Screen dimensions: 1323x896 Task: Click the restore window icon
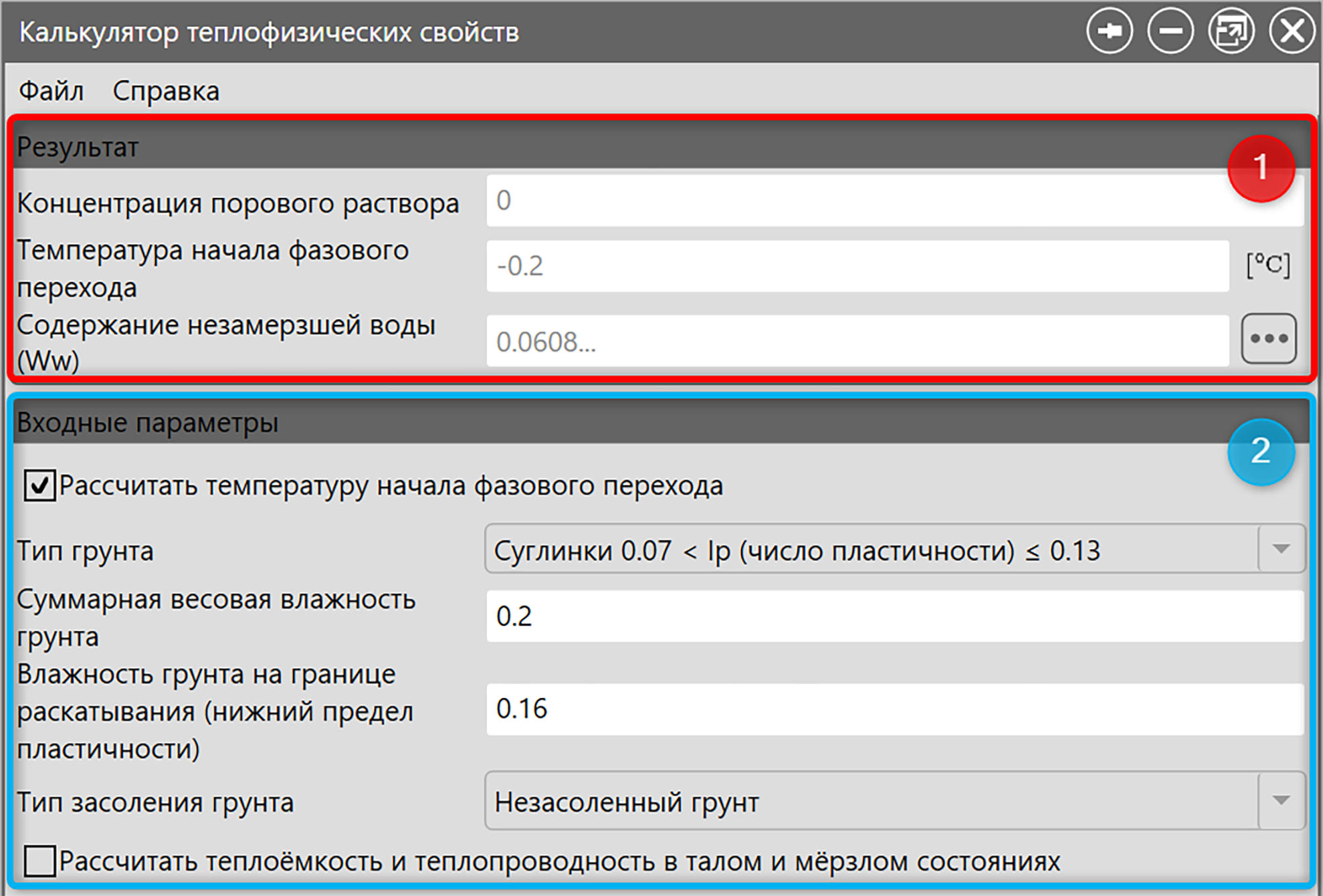coord(1231,31)
